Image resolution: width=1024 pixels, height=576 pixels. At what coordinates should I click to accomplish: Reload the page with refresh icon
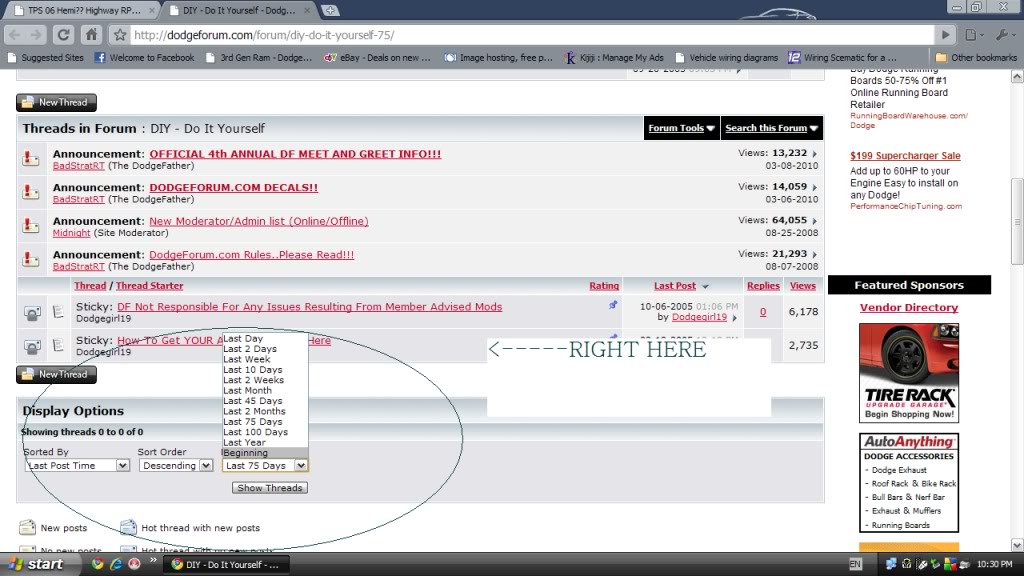pos(63,35)
